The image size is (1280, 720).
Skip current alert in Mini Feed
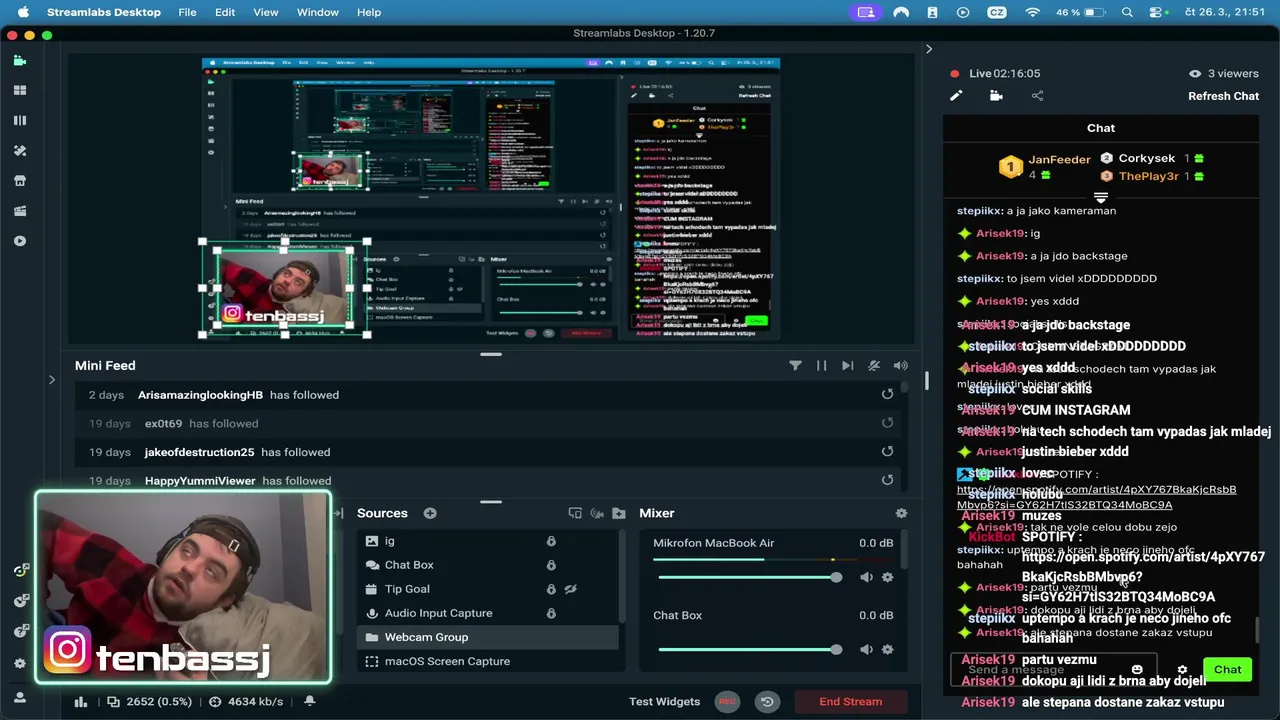847,366
